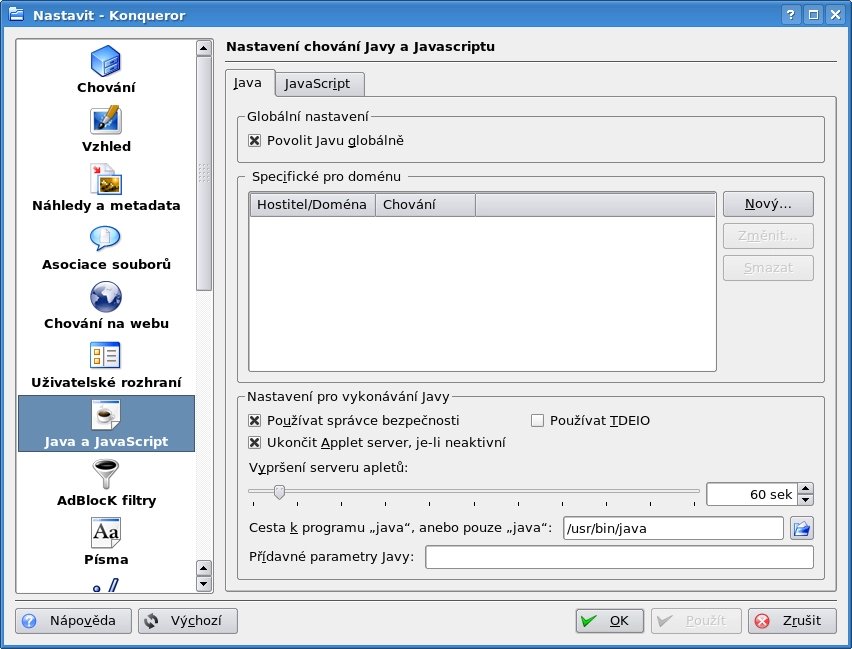Click the folder browse icon for java path
The image size is (852, 649).
[801, 528]
